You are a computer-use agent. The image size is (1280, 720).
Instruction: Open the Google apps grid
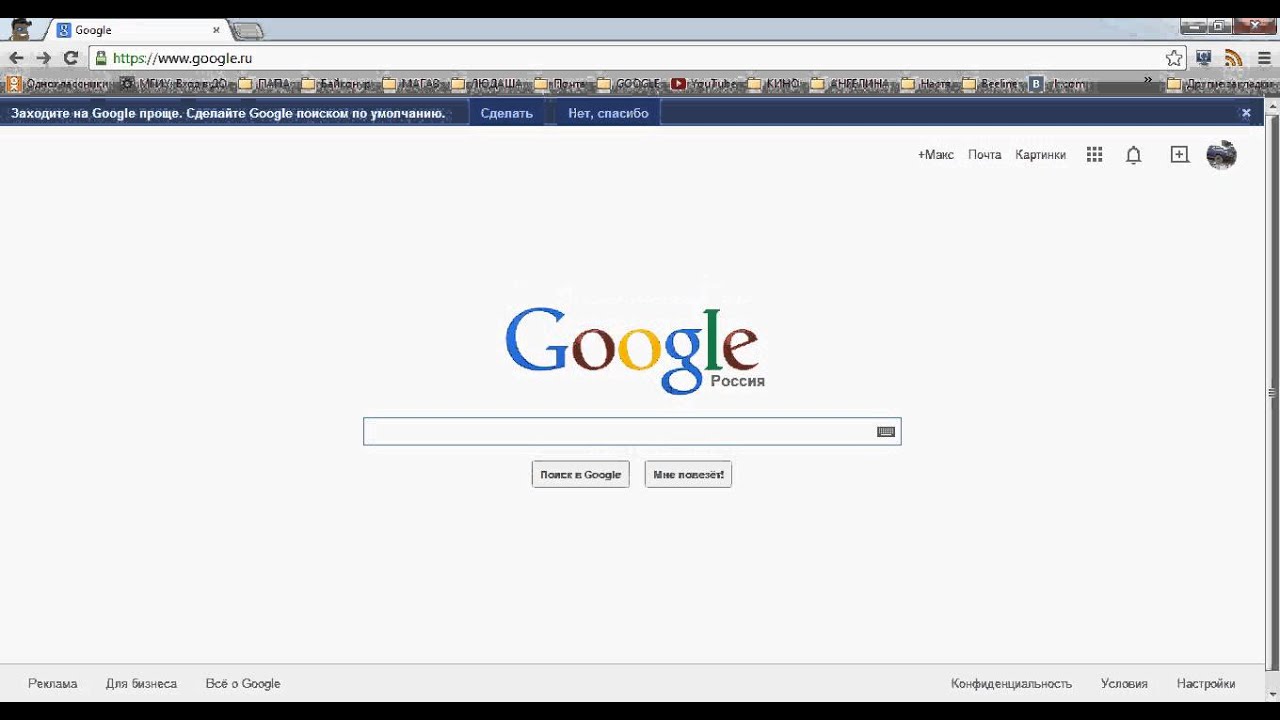[1094, 155]
